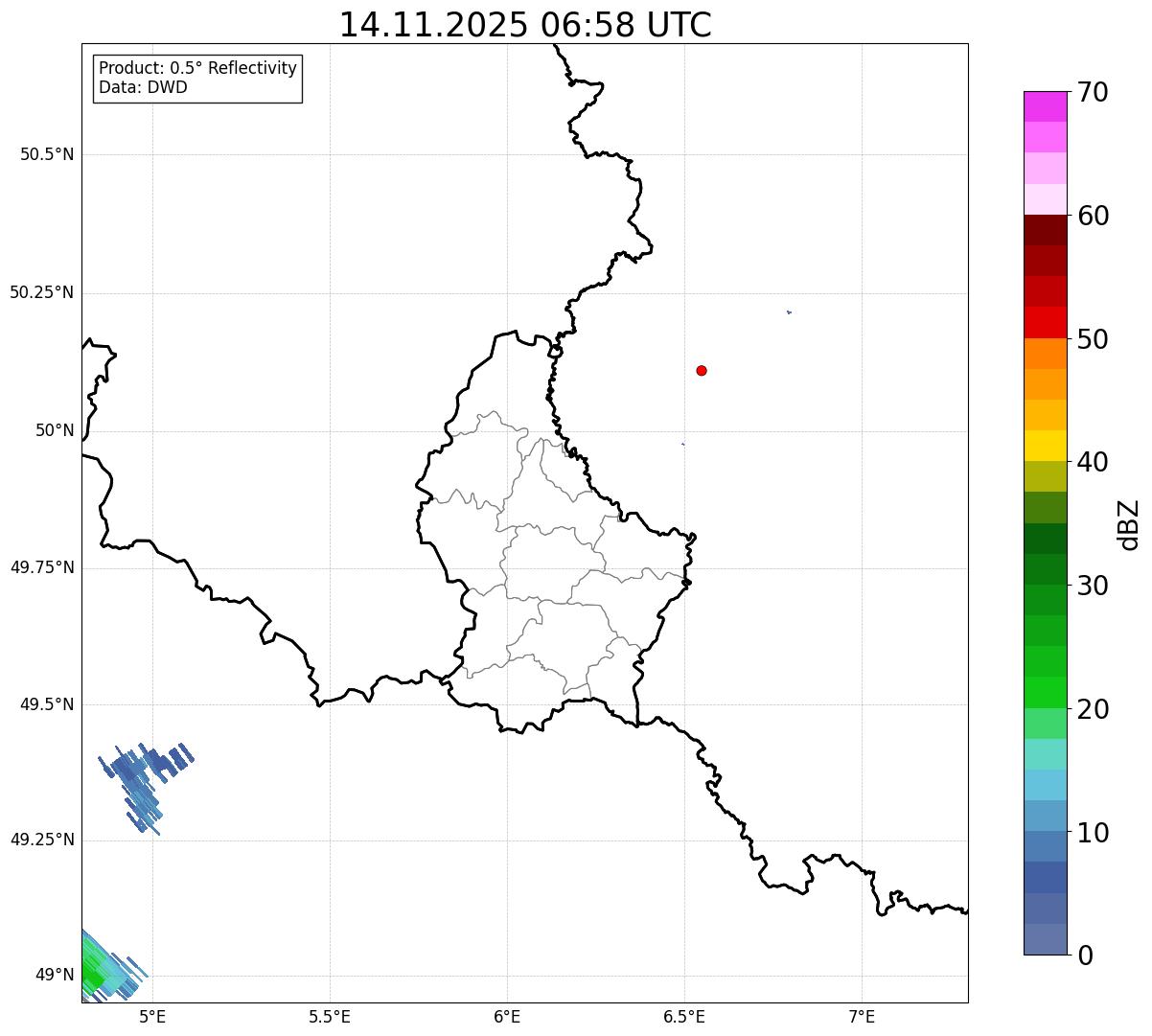Click the title 14.11.2025 06:58 UTC
Screen dimensions: 1152x1036
525,25
